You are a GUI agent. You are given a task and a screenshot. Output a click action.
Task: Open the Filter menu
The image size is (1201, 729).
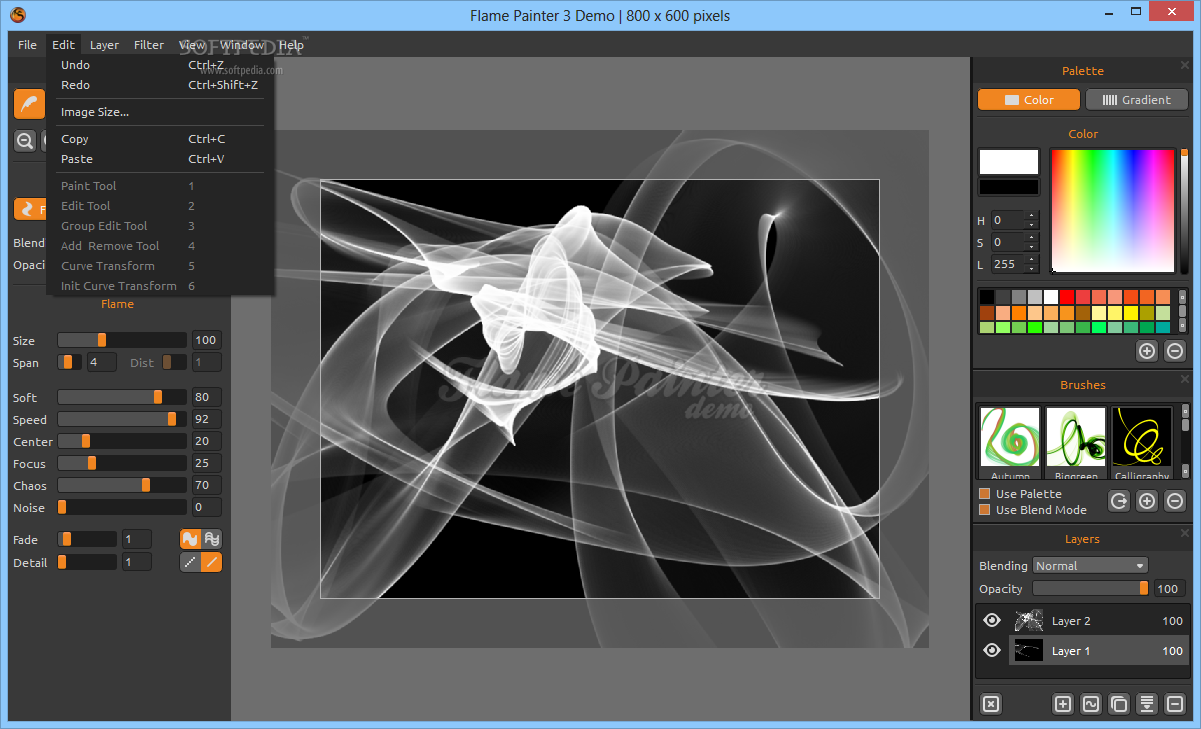click(149, 45)
